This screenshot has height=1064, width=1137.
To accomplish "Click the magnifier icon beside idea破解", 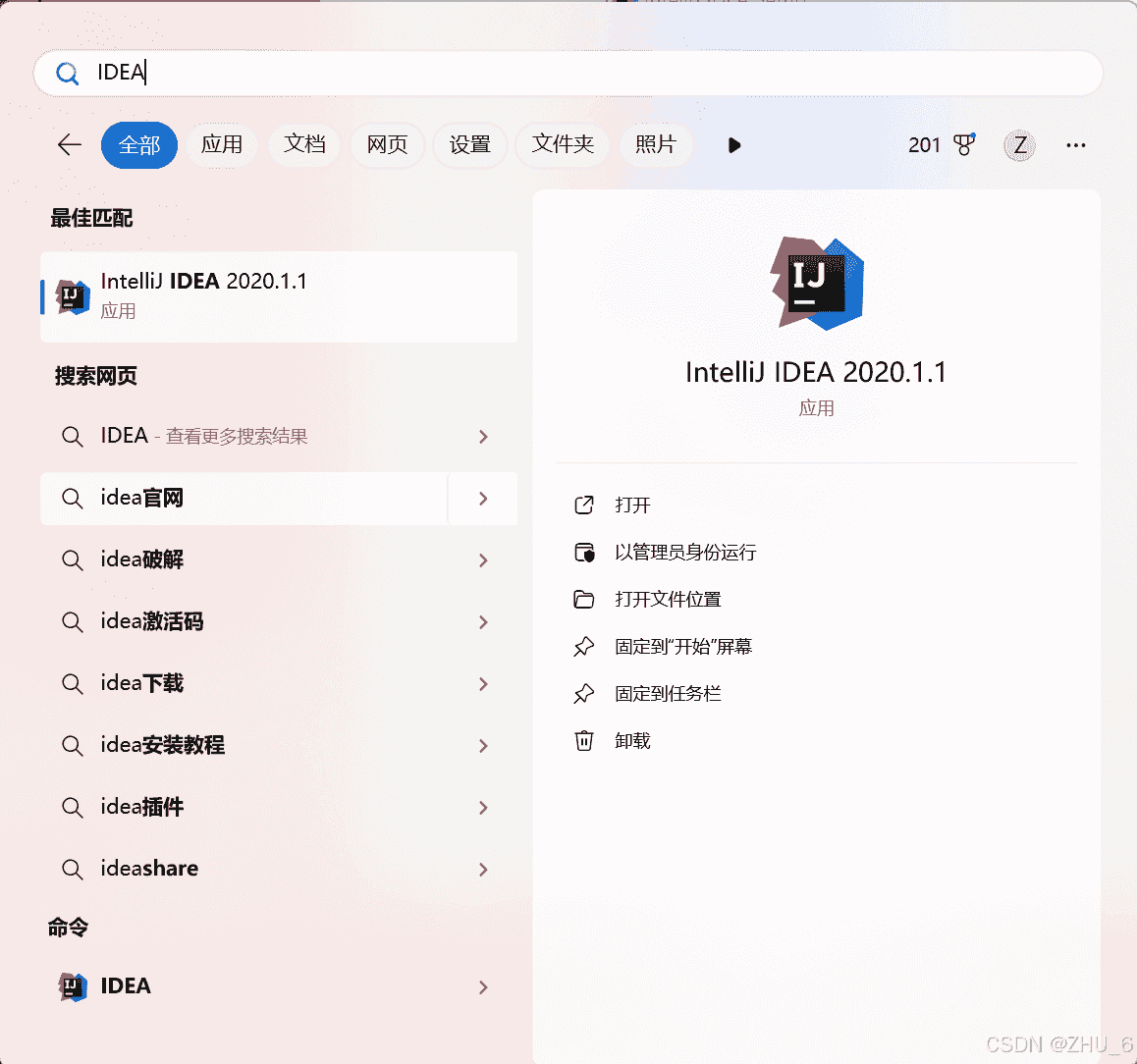I will coord(72,560).
